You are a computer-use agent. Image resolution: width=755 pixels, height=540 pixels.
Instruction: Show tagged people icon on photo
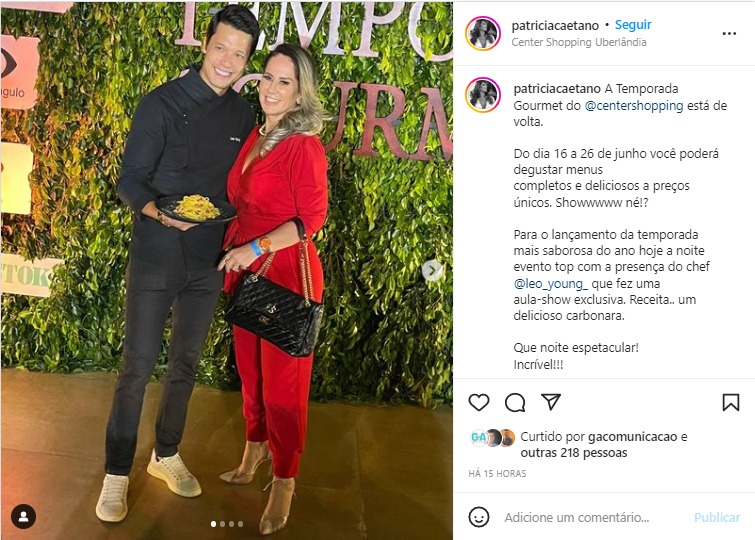click(24, 516)
